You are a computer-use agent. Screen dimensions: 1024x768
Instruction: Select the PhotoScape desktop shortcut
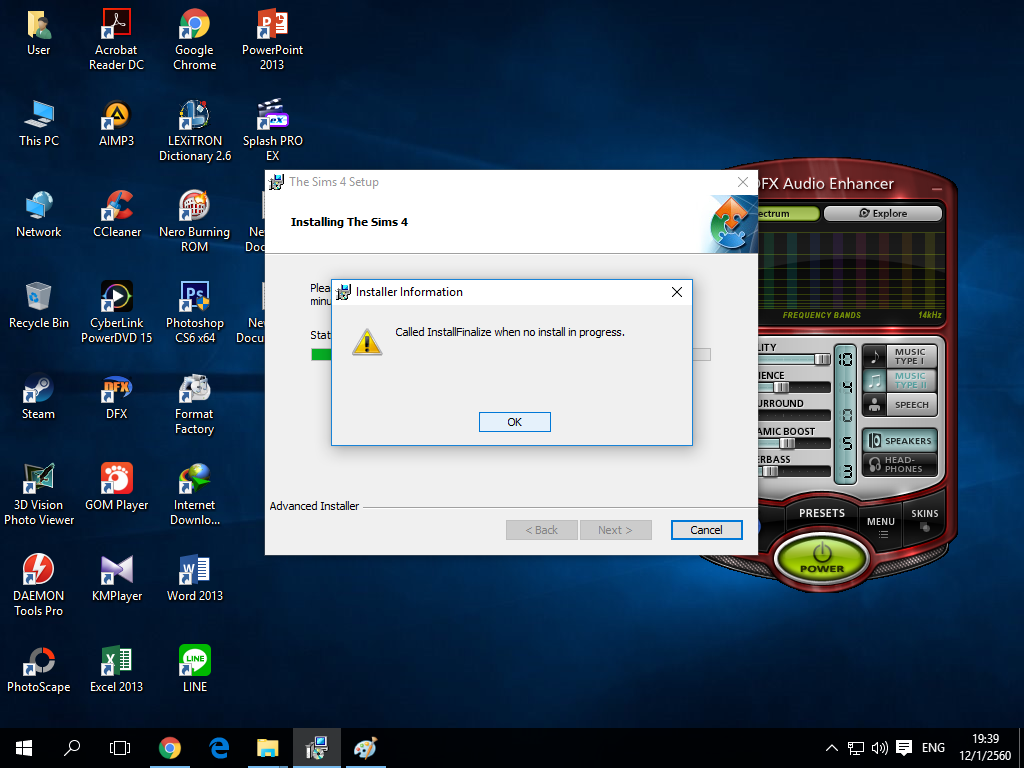[x=39, y=669]
